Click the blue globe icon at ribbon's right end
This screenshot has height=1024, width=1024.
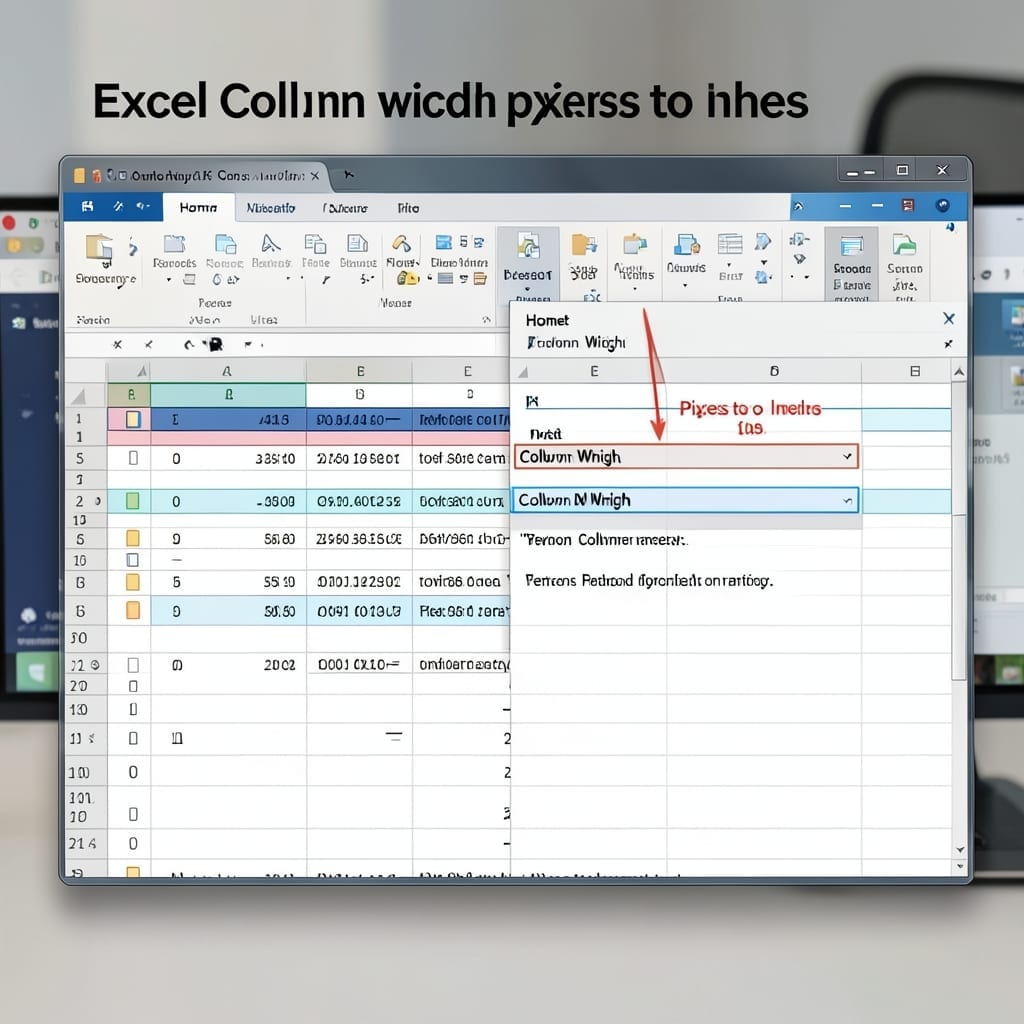[942, 206]
